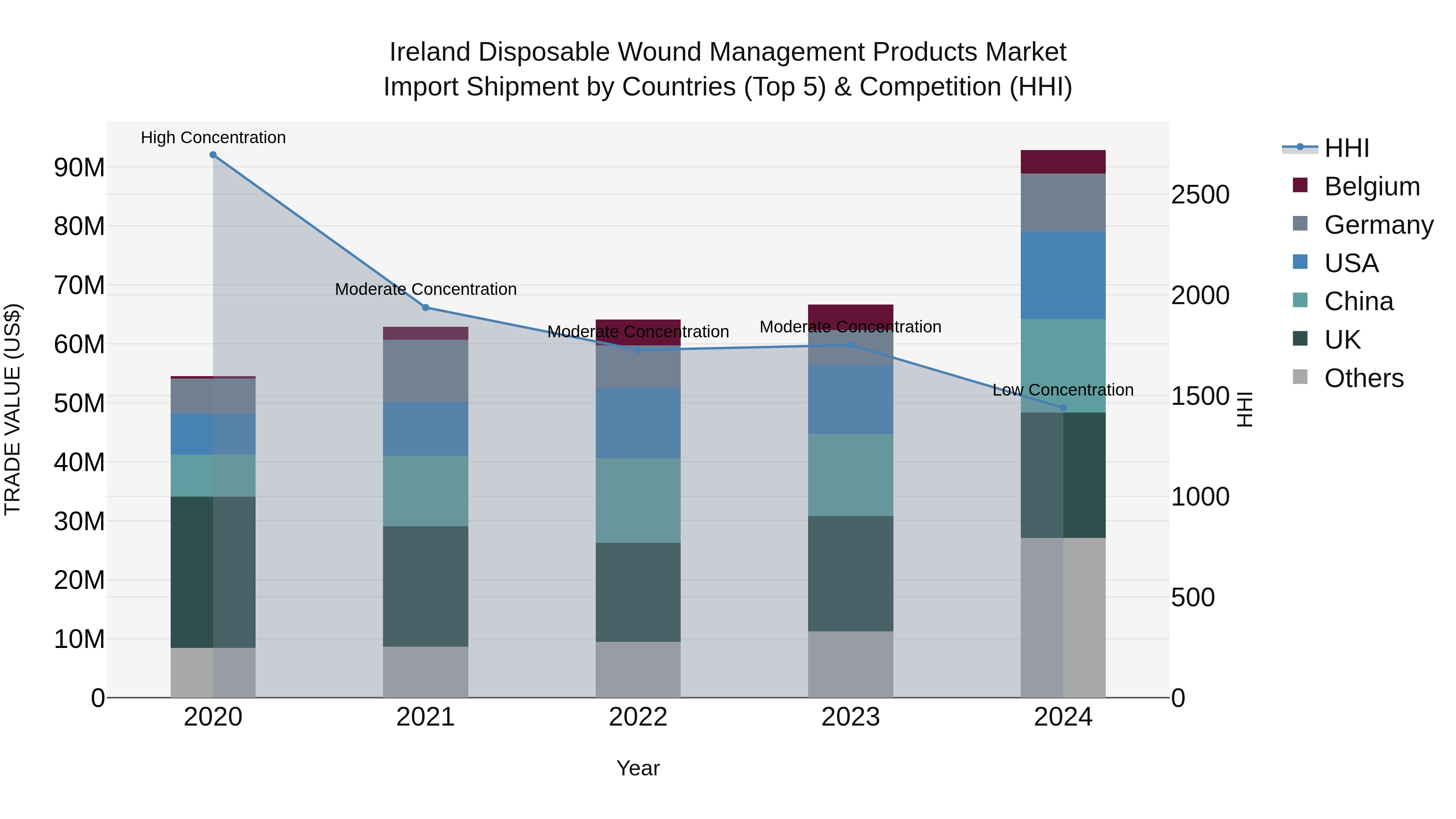Toggle the Belgium series in legend
Viewport: 1456px width, 819px height.
(x=1356, y=186)
